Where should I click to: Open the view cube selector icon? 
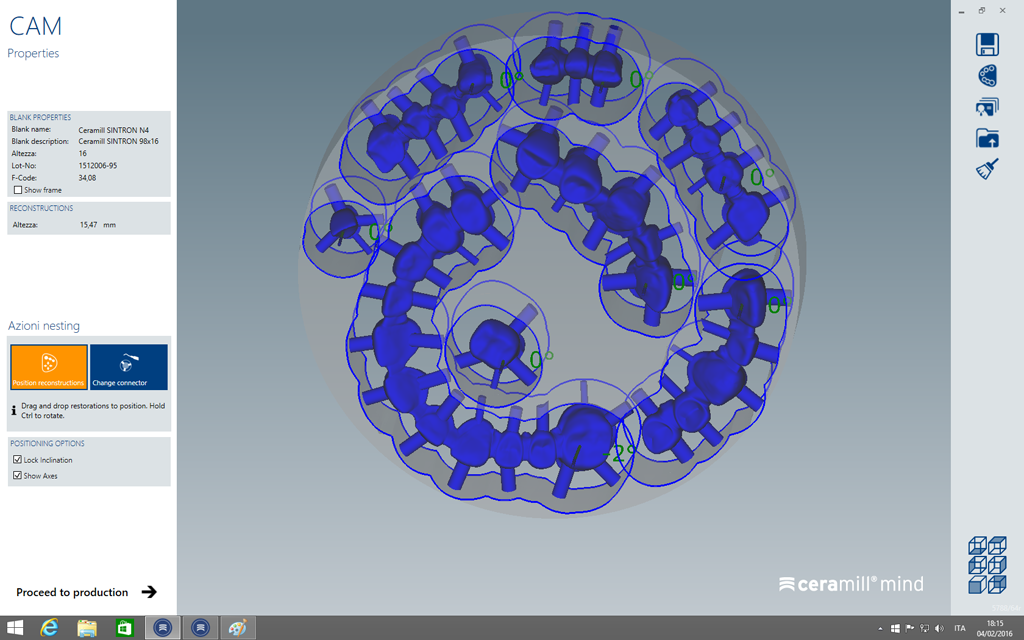click(986, 565)
